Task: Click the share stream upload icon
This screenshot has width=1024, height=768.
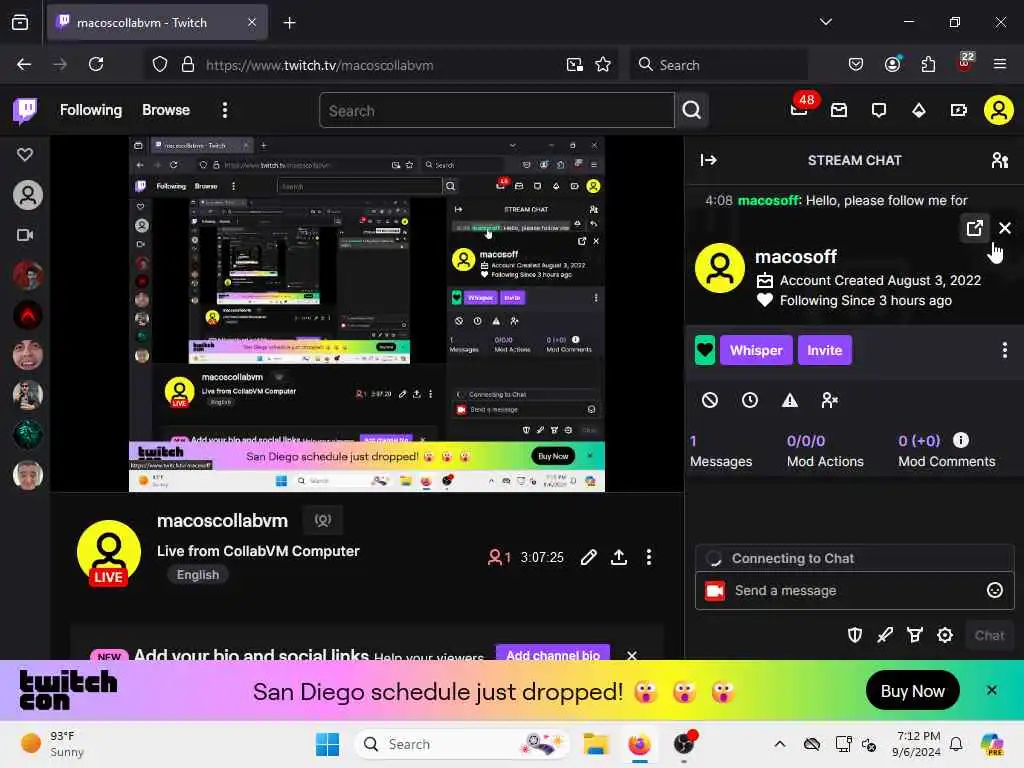Action: (x=618, y=557)
